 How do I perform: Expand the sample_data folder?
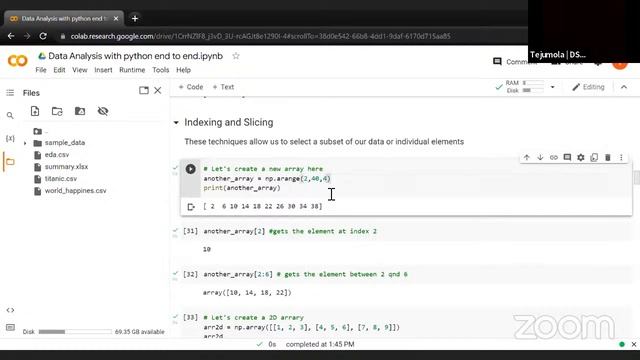pos(25,143)
